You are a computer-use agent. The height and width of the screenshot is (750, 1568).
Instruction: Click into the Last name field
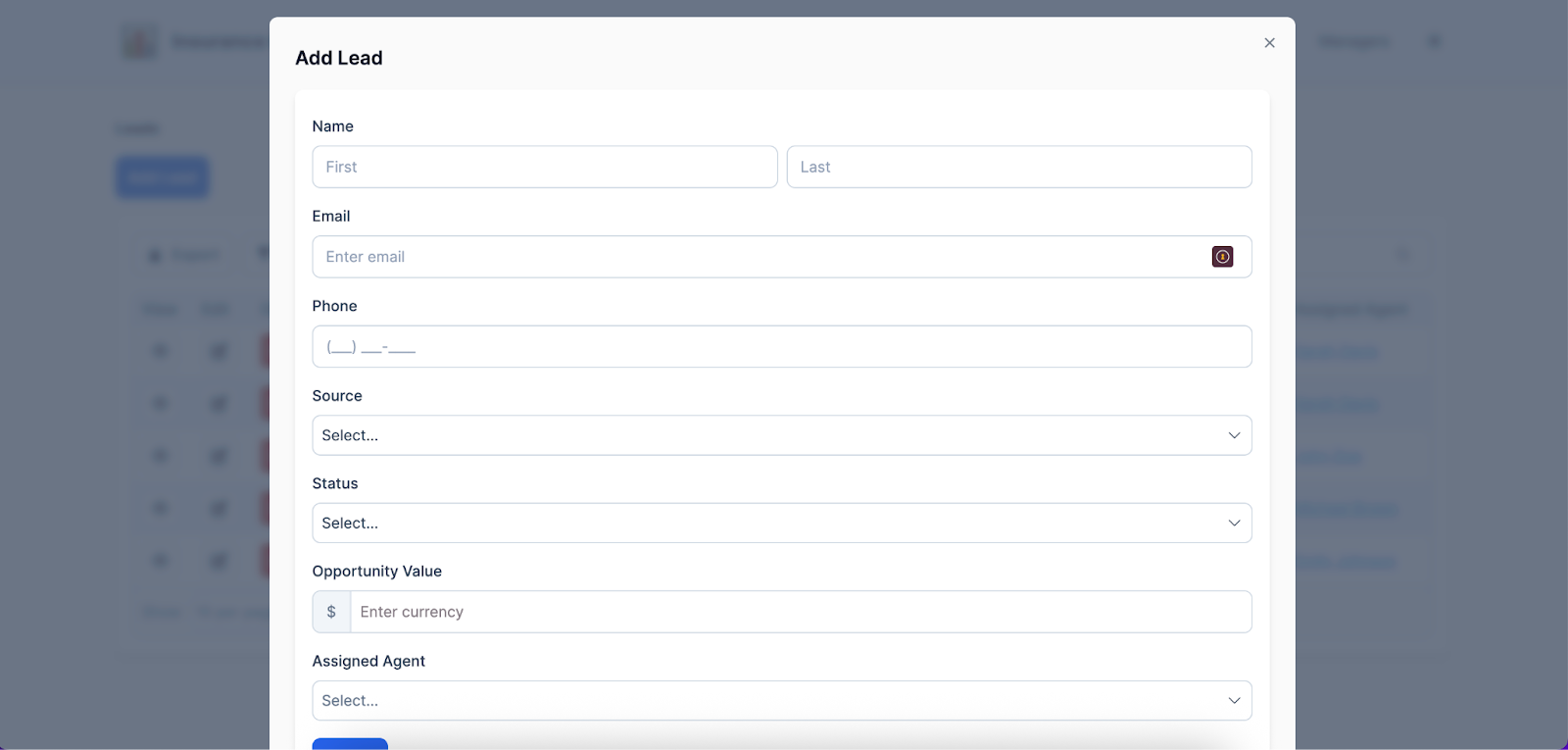coord(1018,167)
